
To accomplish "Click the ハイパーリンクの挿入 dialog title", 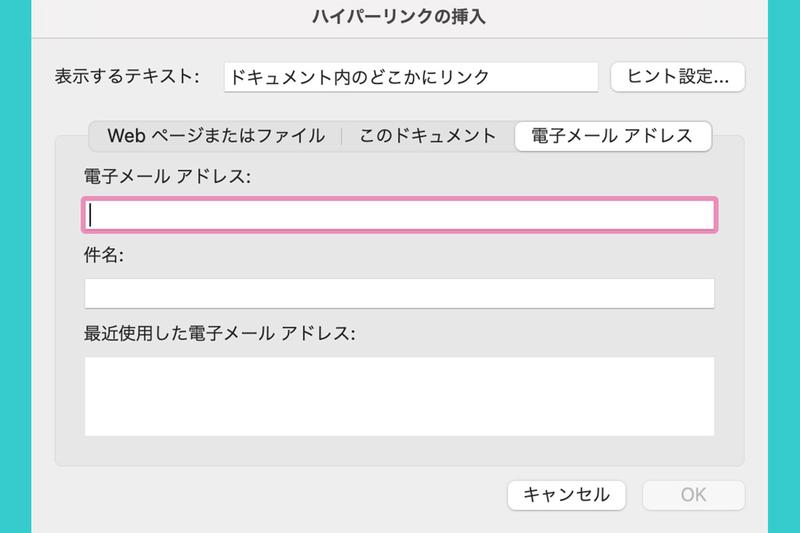I will 400,16.
